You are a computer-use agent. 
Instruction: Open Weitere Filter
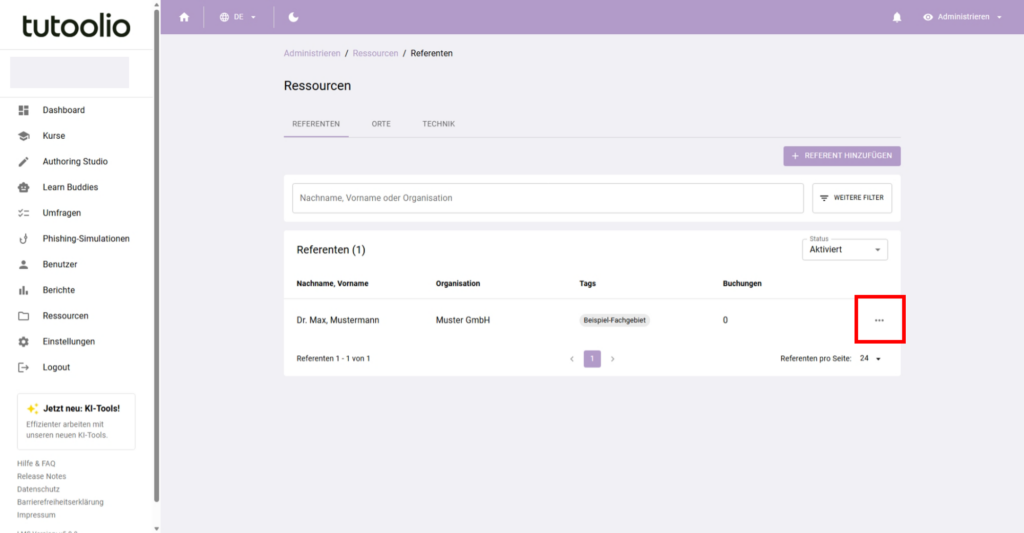[852, 198]
